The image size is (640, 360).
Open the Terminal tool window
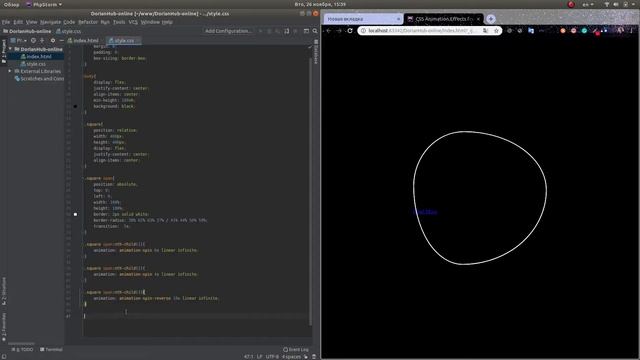click(51, 349)
